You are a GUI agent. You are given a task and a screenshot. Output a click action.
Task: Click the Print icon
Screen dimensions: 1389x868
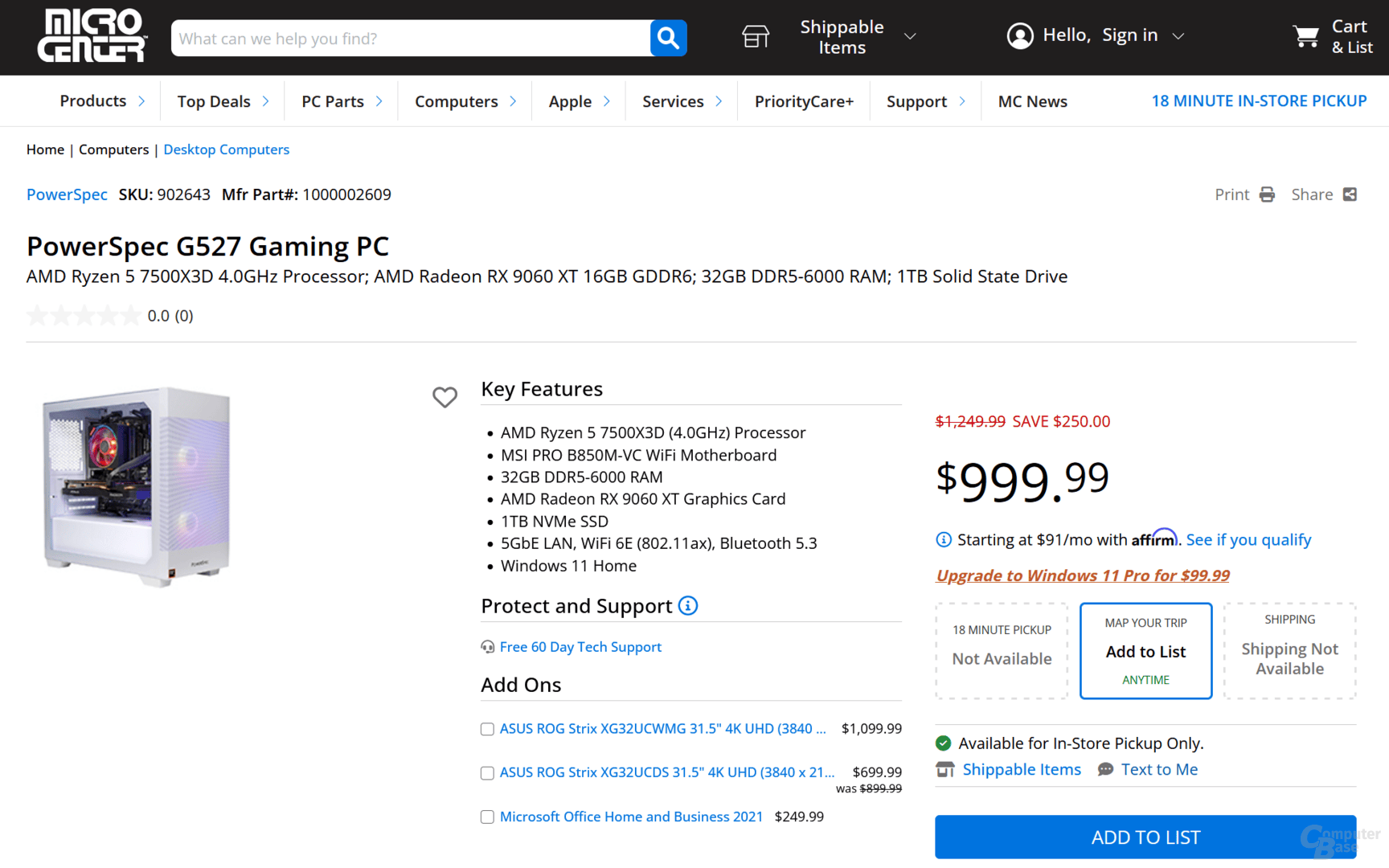(1267, 194)
